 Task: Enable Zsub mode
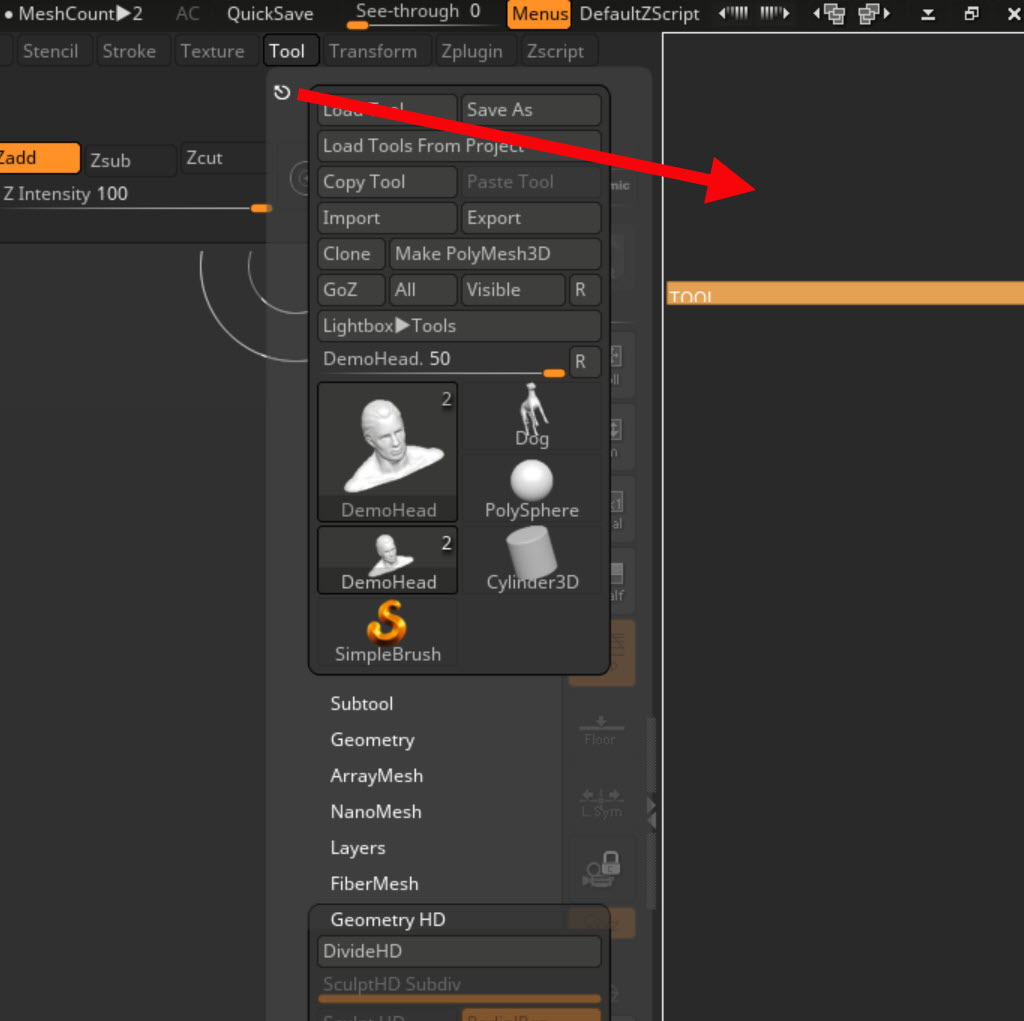tap(130, 160)
